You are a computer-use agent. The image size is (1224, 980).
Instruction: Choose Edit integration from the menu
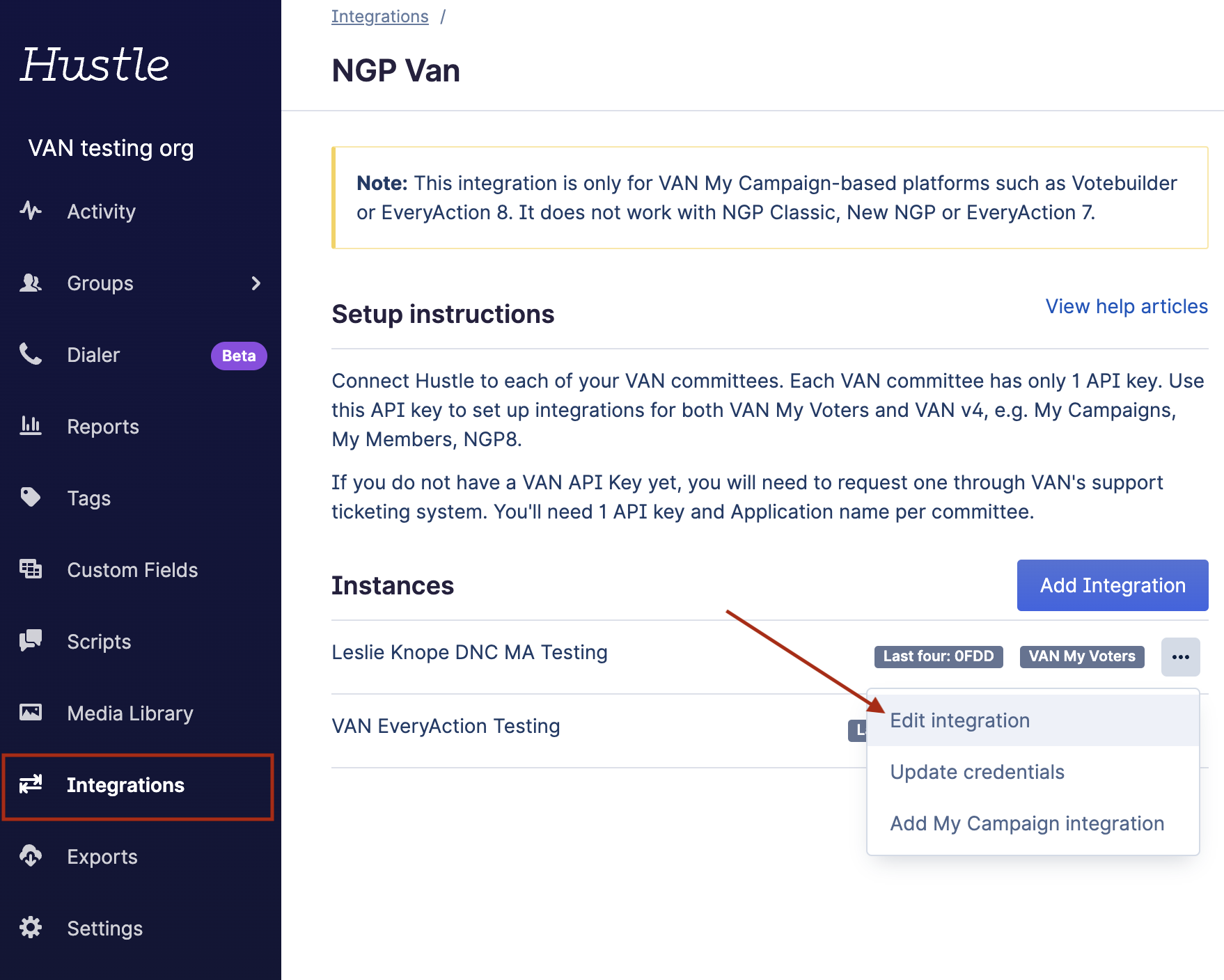click(1033, 720)
